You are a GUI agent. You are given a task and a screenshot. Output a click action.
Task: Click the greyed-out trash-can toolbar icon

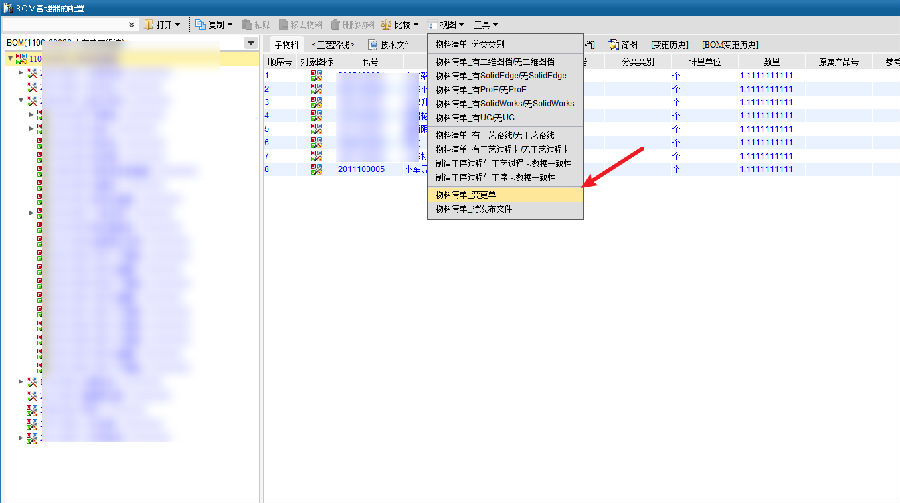click(x=335, y=25)
